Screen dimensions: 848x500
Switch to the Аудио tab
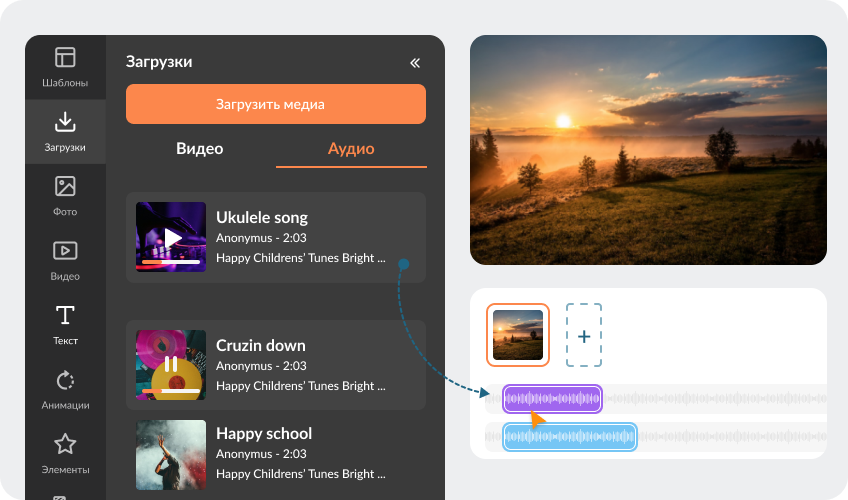click(351, 149)
